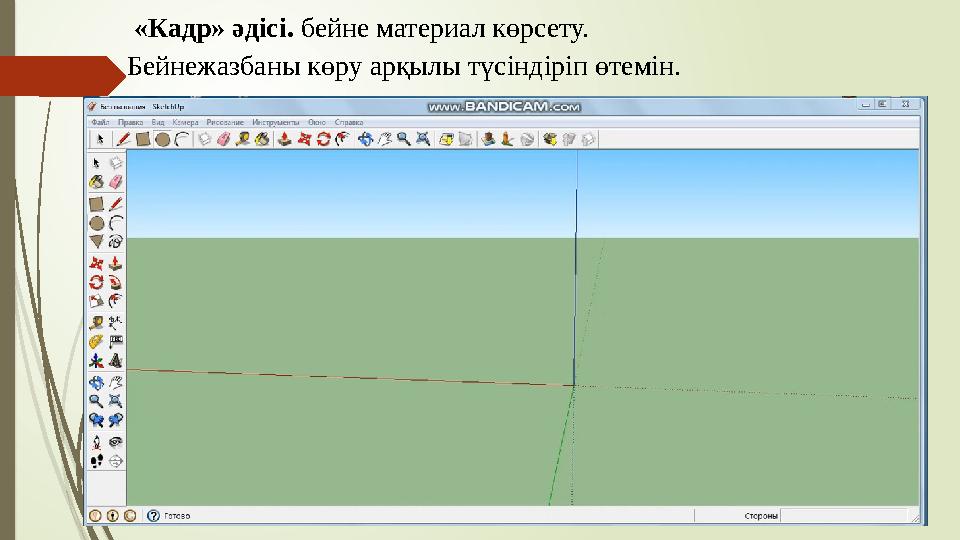Select the Axes tool in the left palette
The width and height of the screenshot is (960, 540).
[96, 361]
